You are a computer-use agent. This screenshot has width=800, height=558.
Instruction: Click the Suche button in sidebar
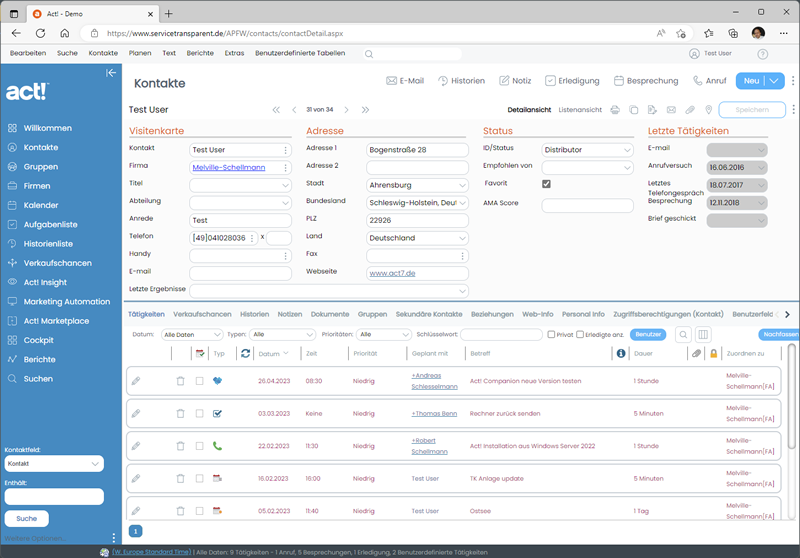pos(26,518)
